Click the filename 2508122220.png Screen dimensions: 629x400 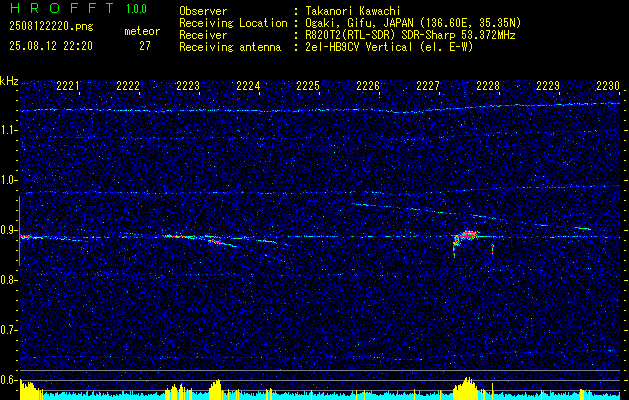pos(51,27)
